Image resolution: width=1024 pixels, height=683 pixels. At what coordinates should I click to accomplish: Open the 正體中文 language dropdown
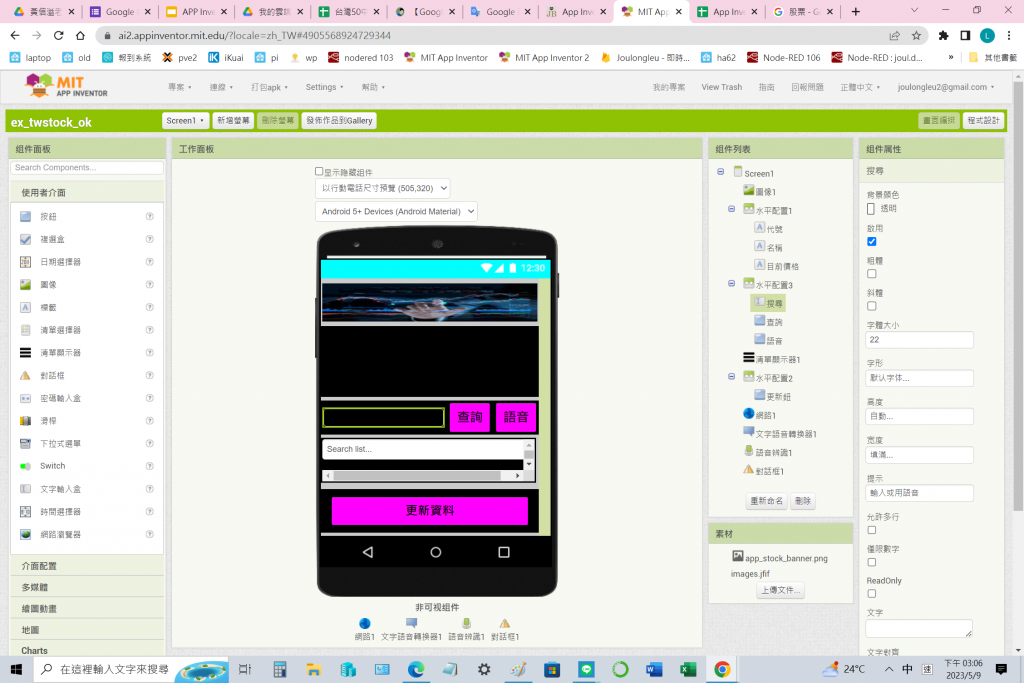[860, 87]
